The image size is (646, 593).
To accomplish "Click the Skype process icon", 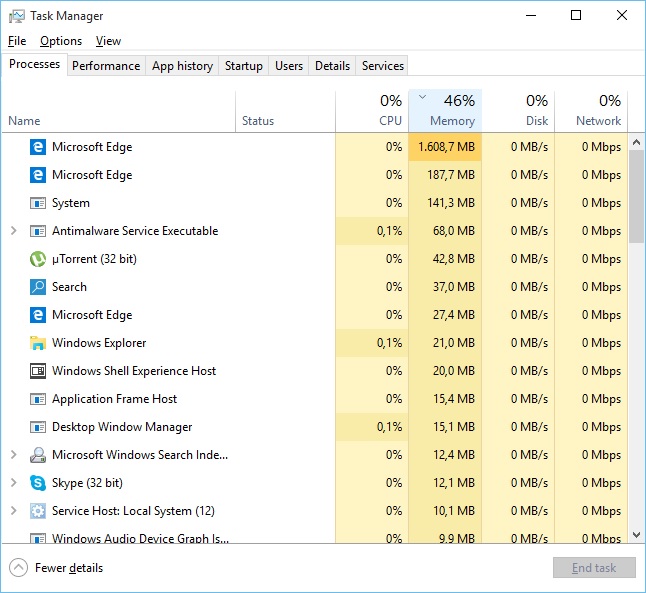I will coord(38,483).
